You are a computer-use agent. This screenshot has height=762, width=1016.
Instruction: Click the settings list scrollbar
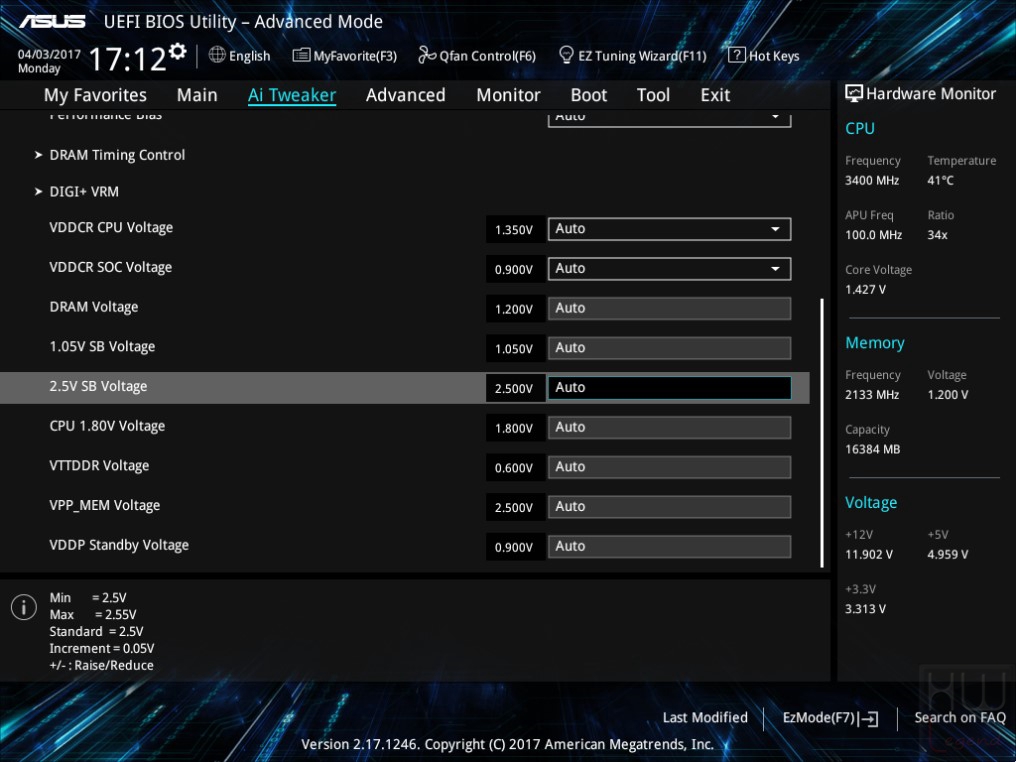coord(822,433)
